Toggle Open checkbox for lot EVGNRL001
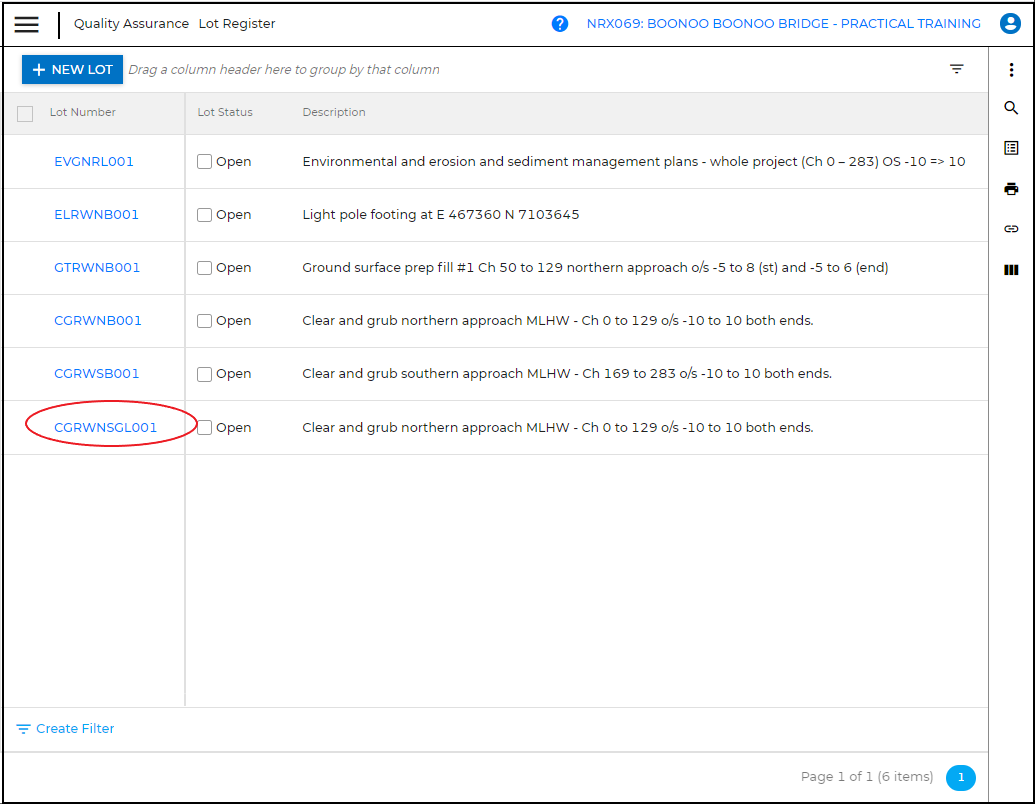1035x804 pixels. tap(205, 162)
